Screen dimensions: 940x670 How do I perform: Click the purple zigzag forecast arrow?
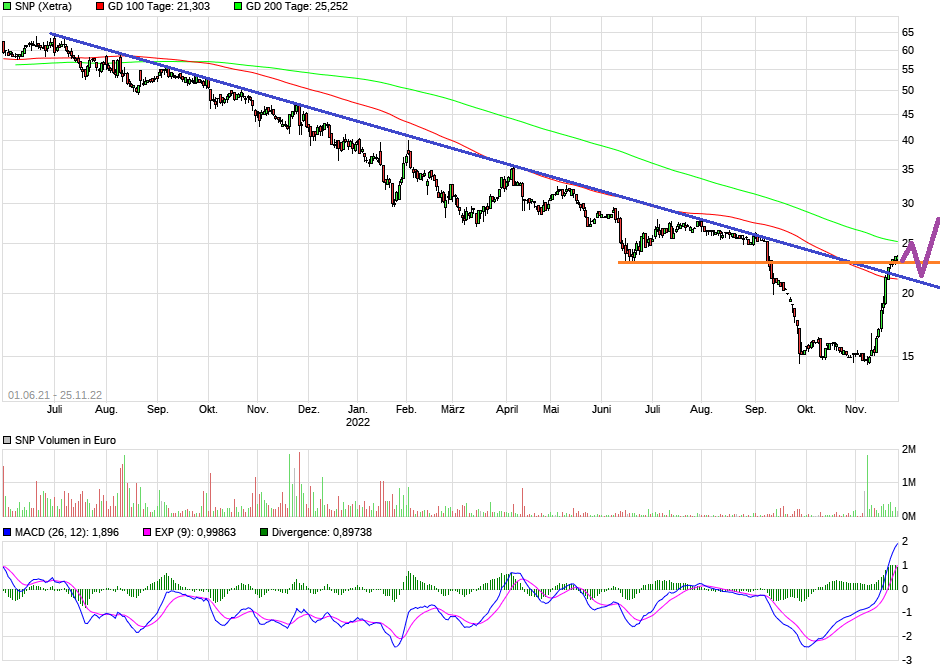[x=921, y=248]
